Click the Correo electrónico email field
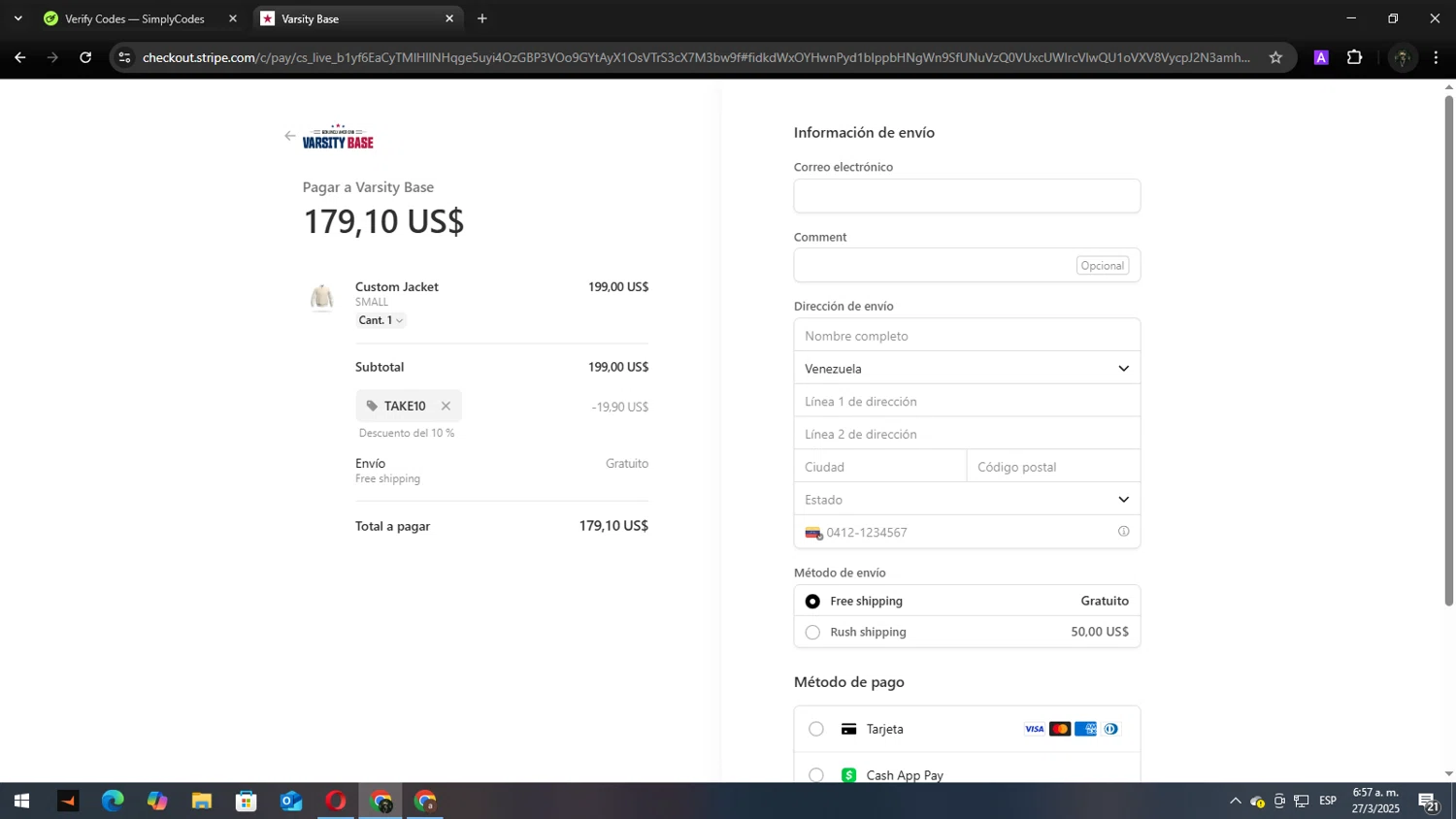Image resolution: width=1456 pixels, height=819 pixels. tap(967, 196)
